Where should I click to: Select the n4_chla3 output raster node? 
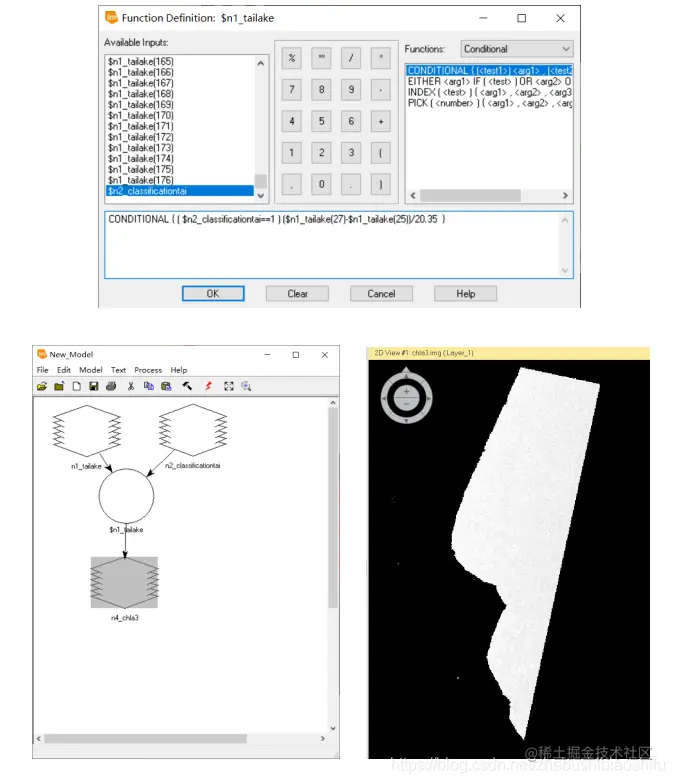coord(124,582)
